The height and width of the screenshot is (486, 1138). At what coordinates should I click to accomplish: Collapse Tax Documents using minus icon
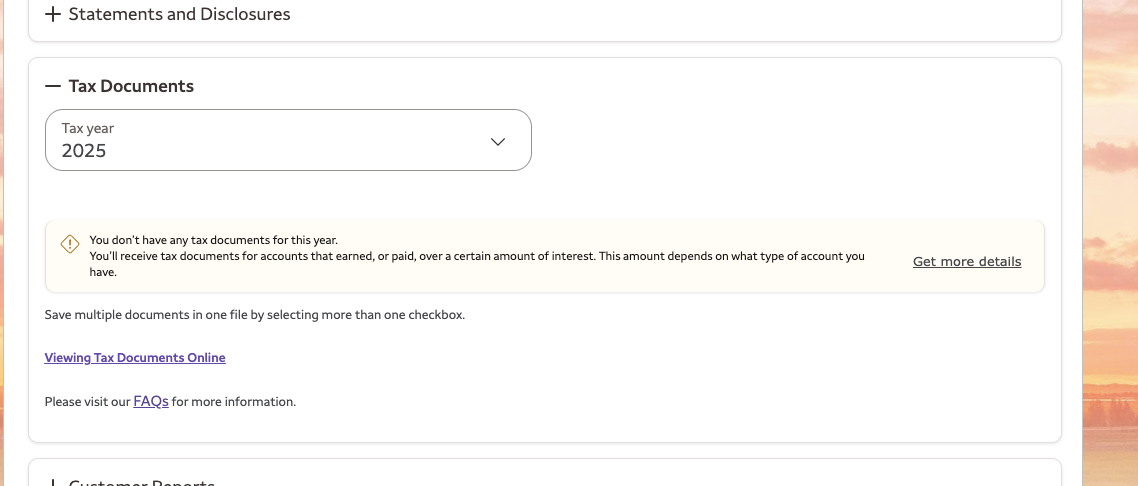point(53,86)
